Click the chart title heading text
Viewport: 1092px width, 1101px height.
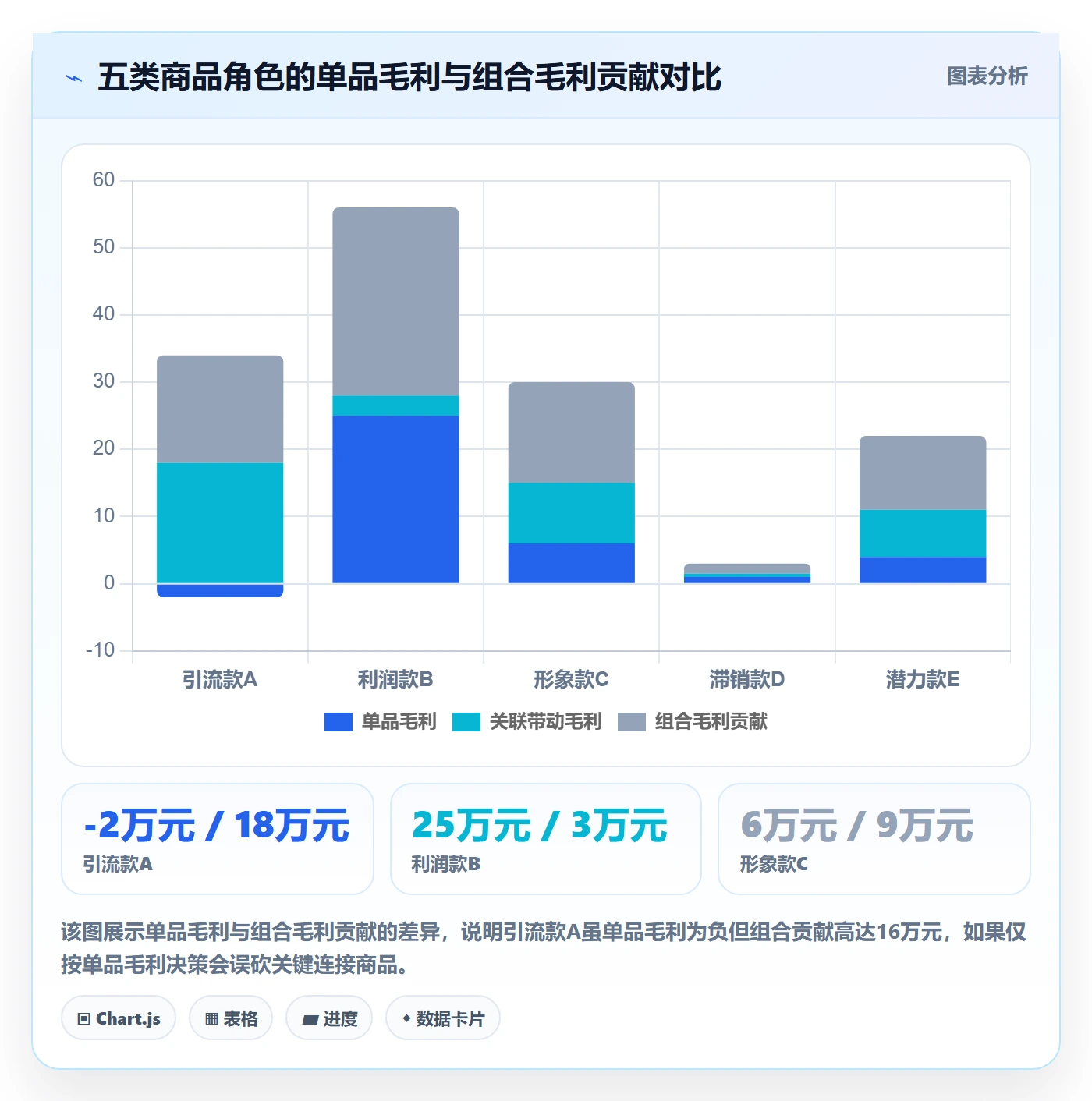coord(409,77)
